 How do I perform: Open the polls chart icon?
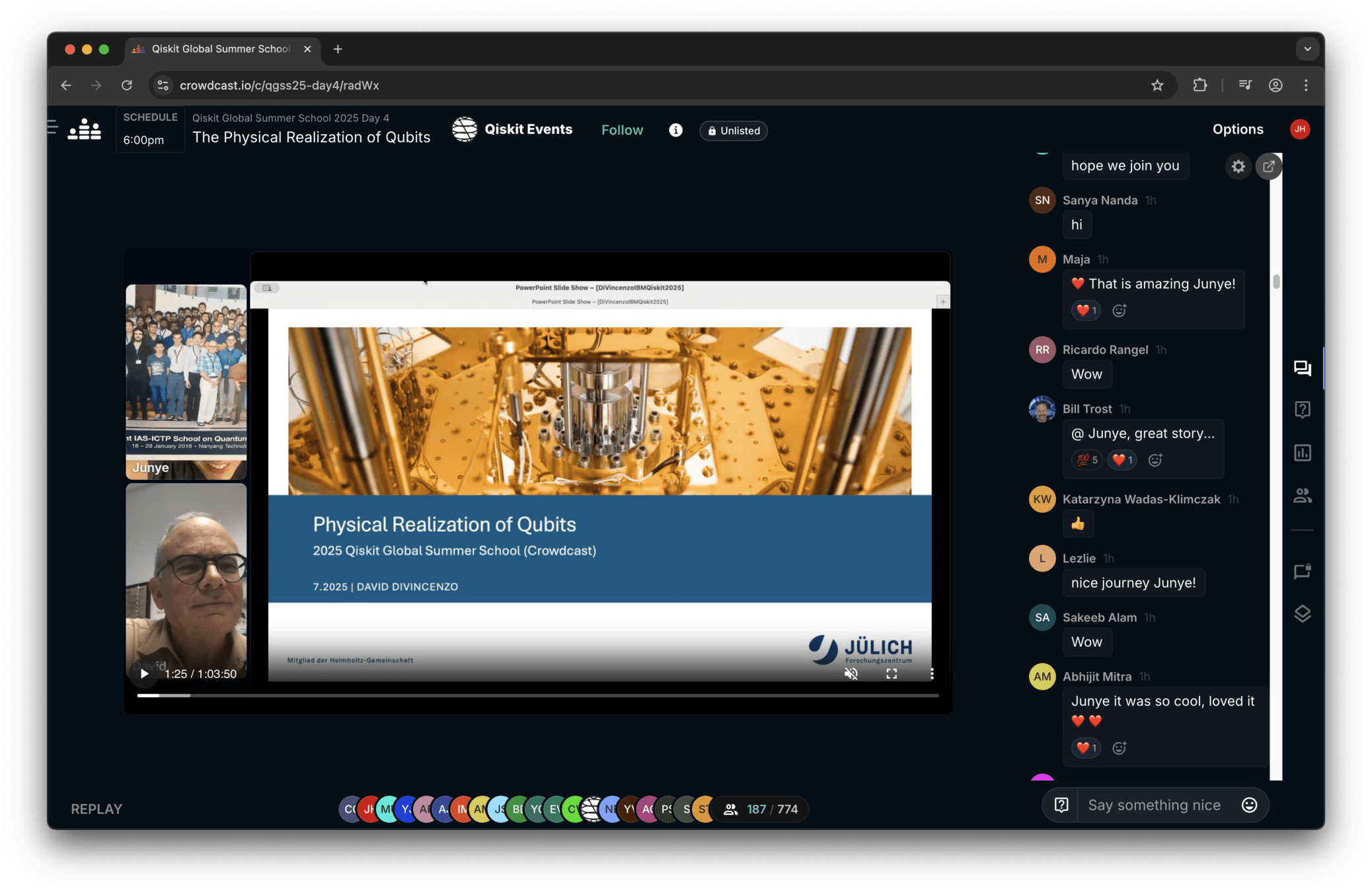pyautogui.click(x=1302, y=453)
